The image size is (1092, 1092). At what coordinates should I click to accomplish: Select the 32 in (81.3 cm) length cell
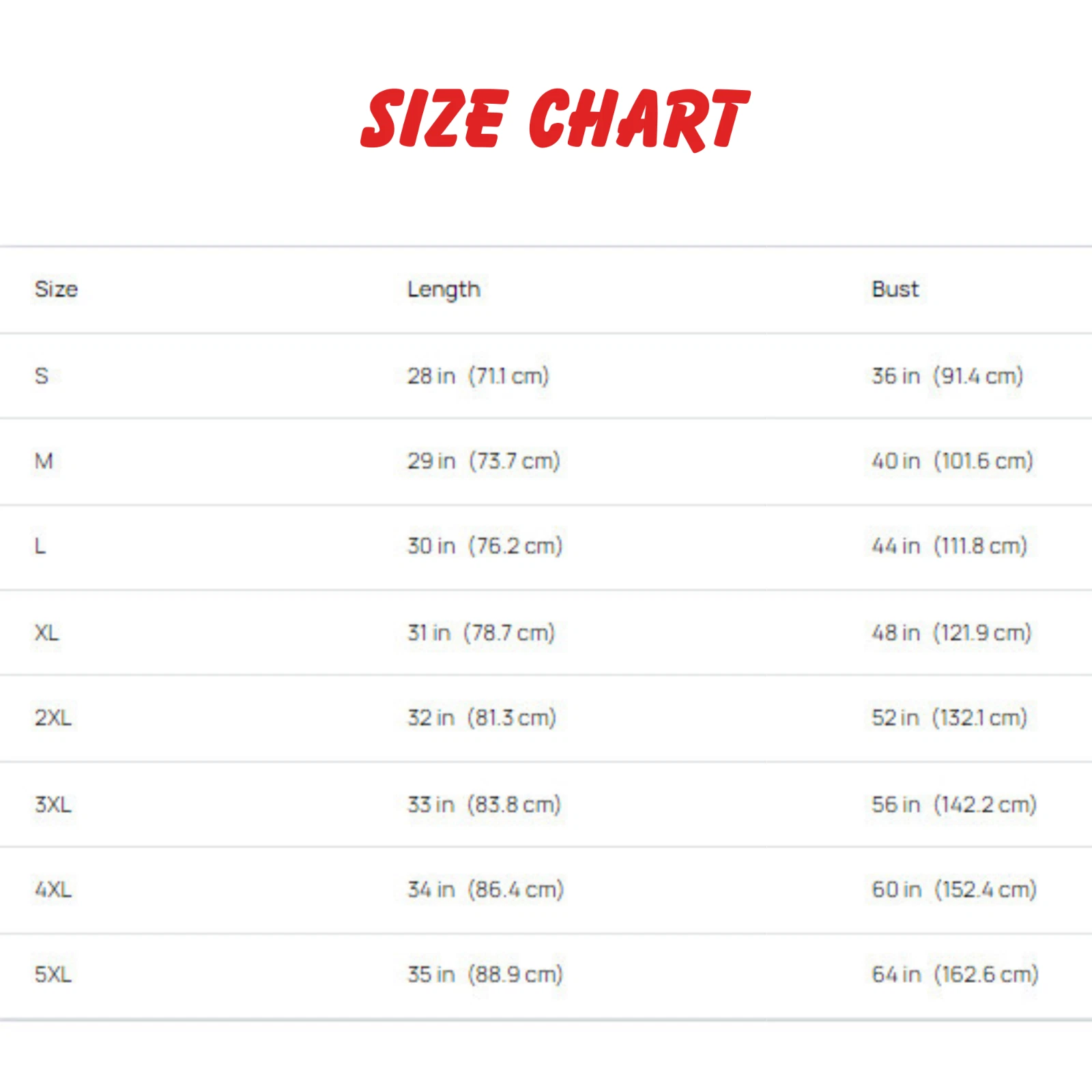(x=482, y=718)
